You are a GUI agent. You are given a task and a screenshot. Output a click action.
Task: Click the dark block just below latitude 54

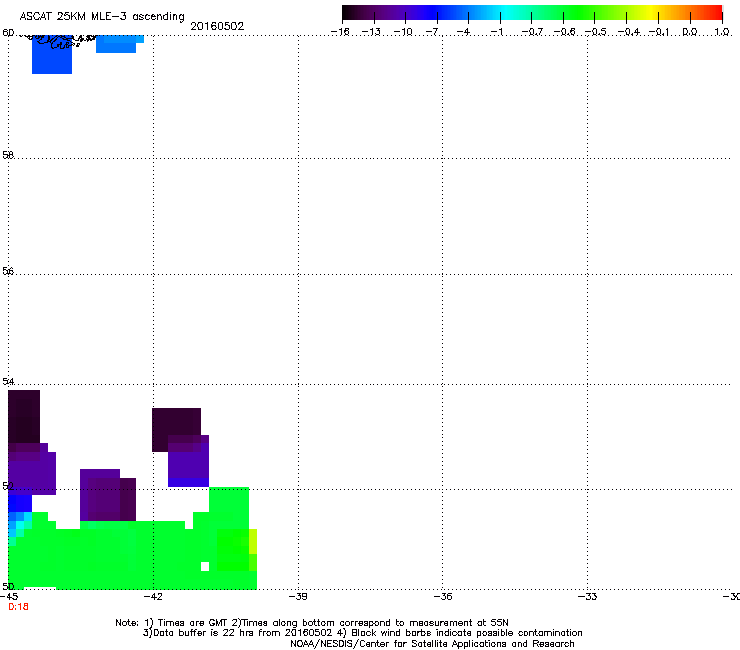click(24, 416)
